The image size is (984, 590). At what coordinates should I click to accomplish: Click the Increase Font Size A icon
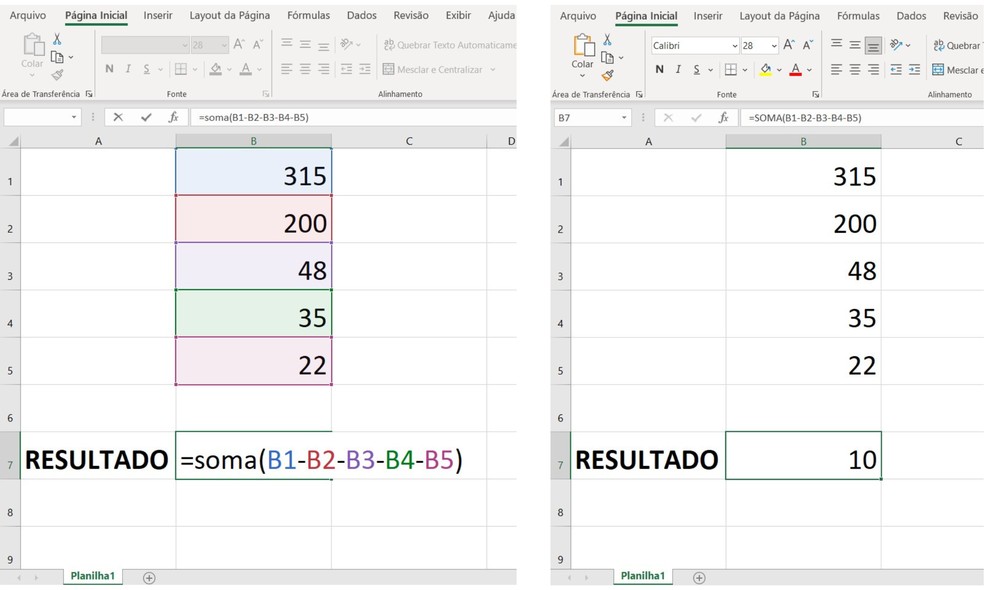[790, 44]
